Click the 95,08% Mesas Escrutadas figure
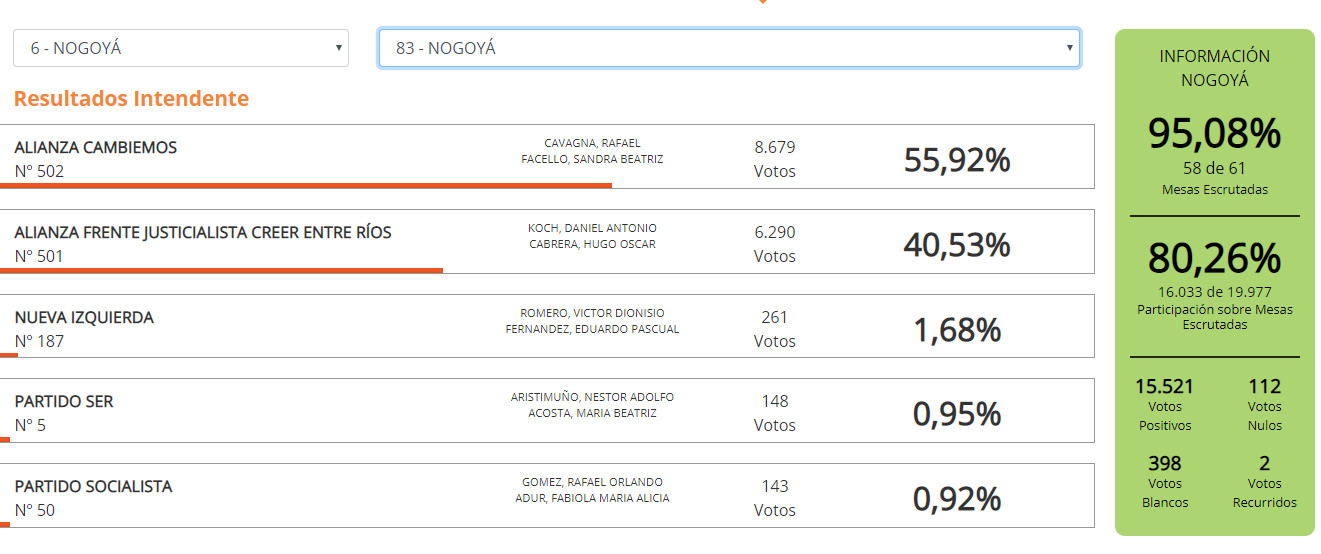Viewport: 1321px width, 554px height. tap(1214, 134)
